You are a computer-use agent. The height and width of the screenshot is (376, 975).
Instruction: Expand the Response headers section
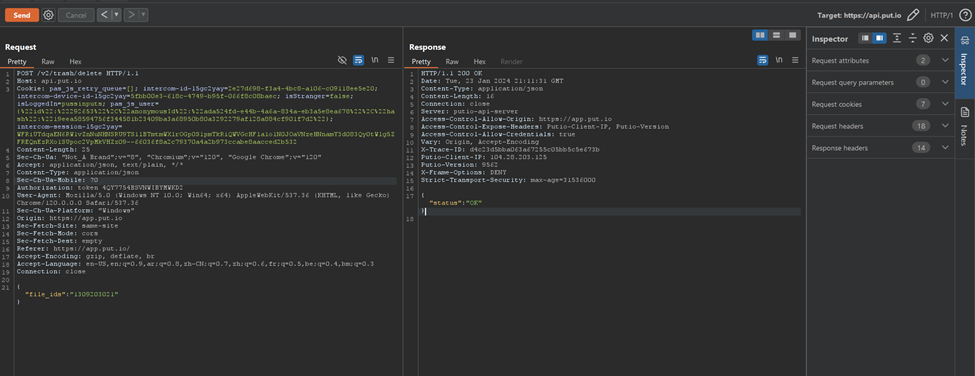[x=880, y=148]
